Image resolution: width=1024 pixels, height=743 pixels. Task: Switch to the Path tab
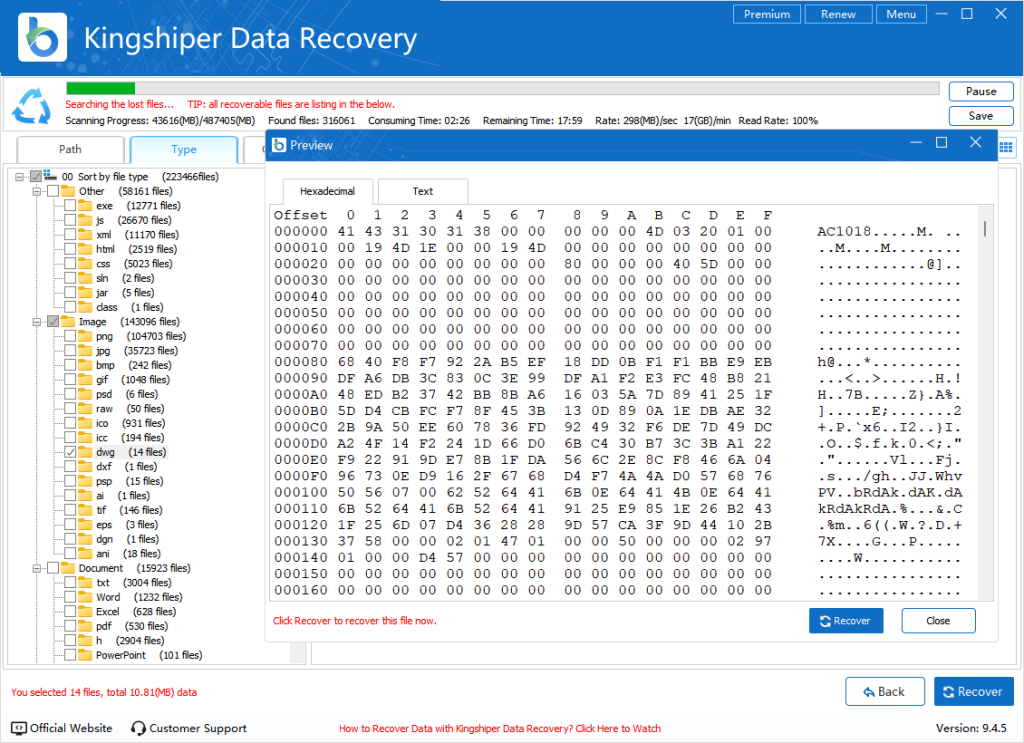tap(70, 150)
